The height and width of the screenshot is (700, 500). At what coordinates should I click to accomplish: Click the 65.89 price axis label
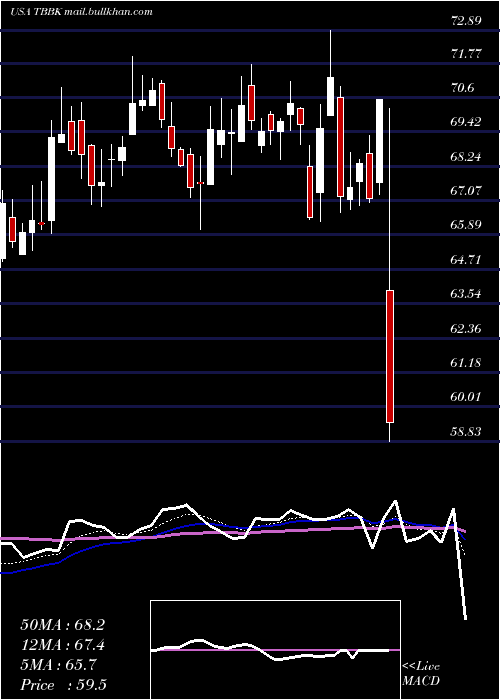tap(466, 225)
